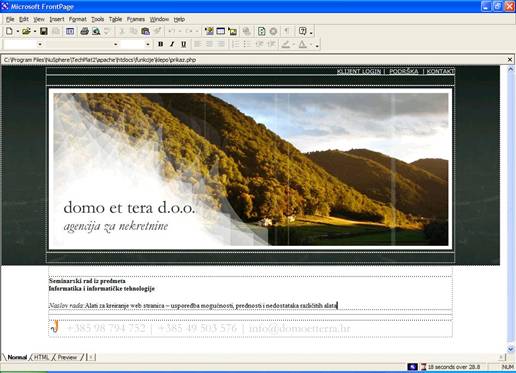Open the Edit menu
The image size is (516, 373).
coord(24,19)
